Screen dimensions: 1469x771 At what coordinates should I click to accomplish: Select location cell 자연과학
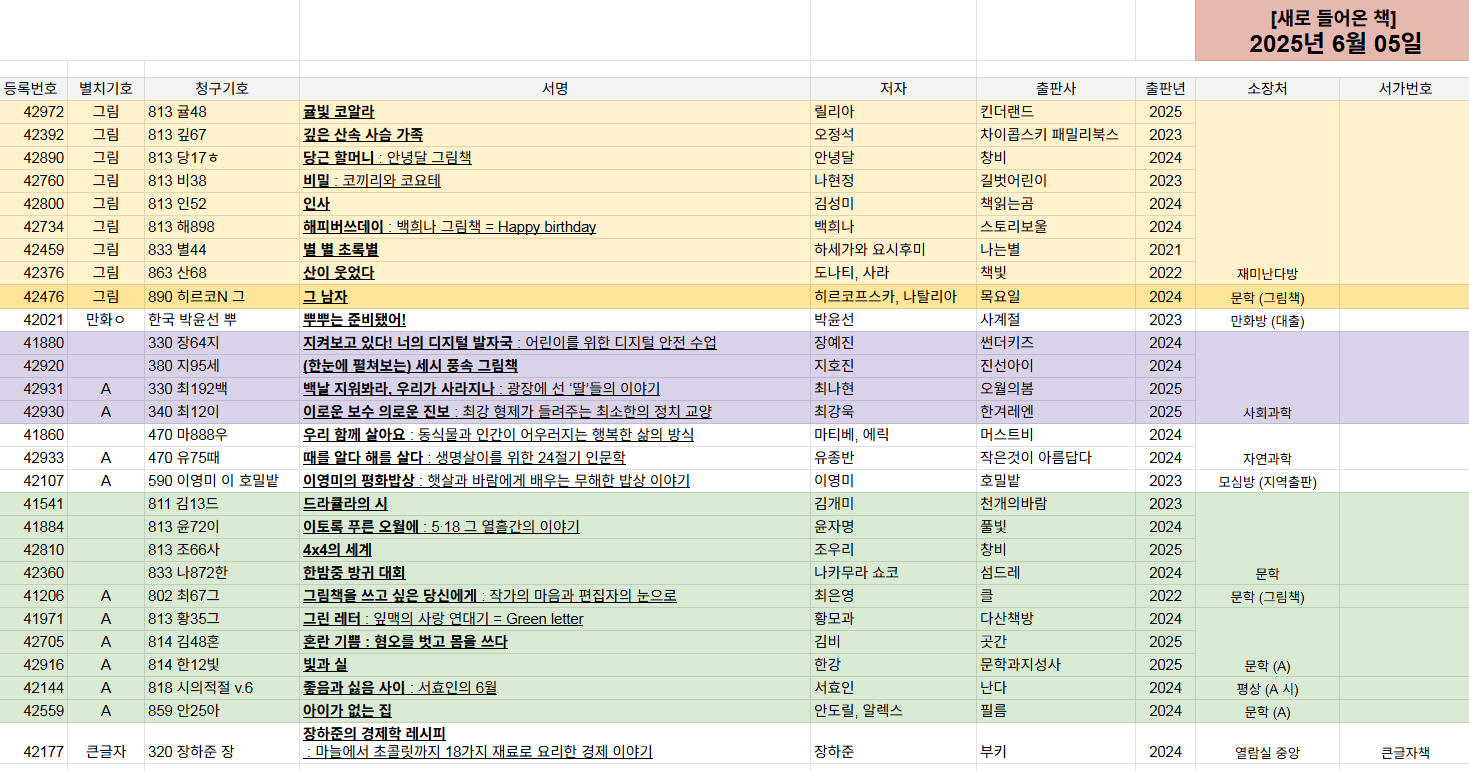(x=1267, y=447)
